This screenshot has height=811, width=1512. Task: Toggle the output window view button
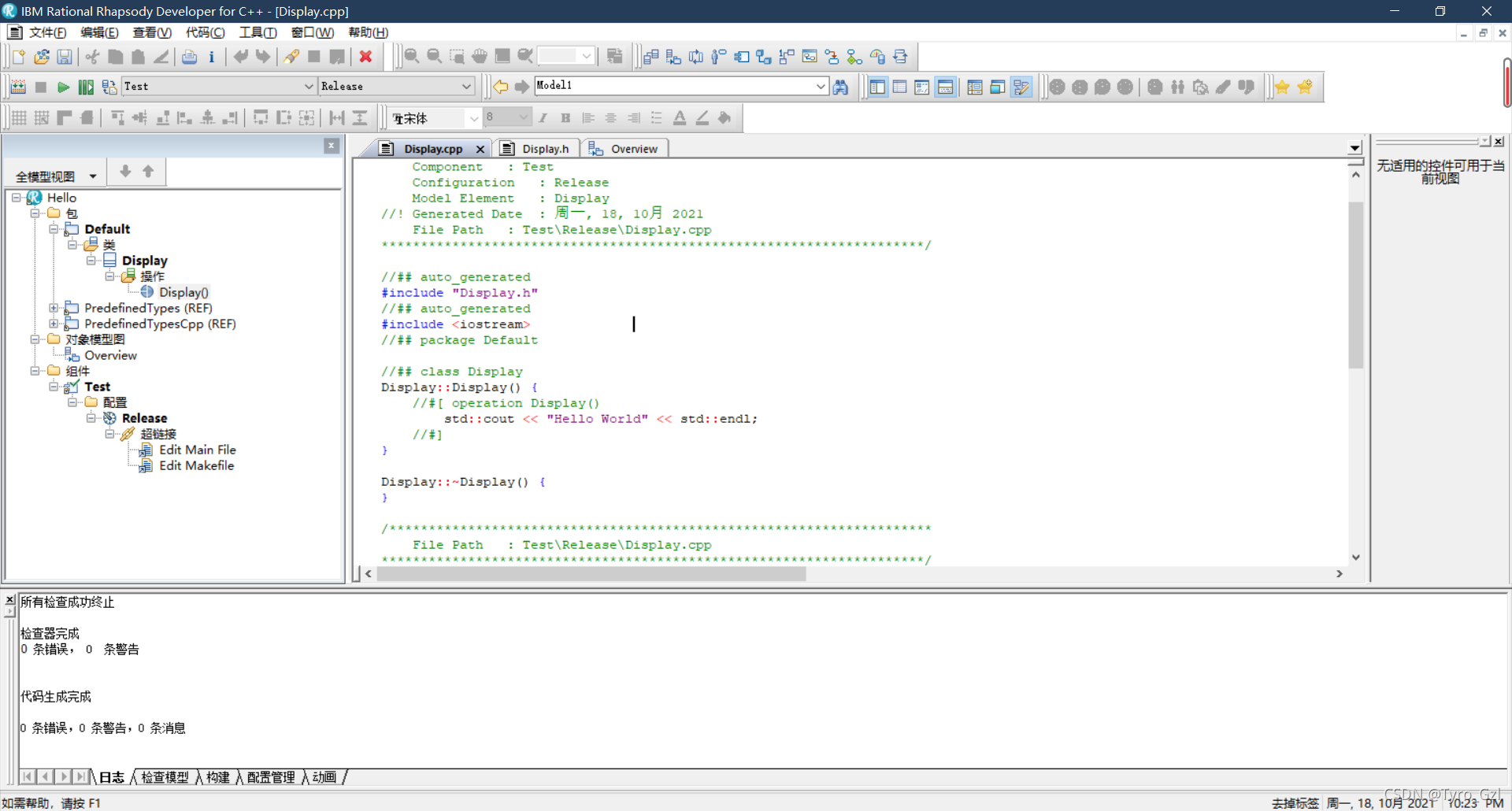pyautogui.click(x=946, y=87)
